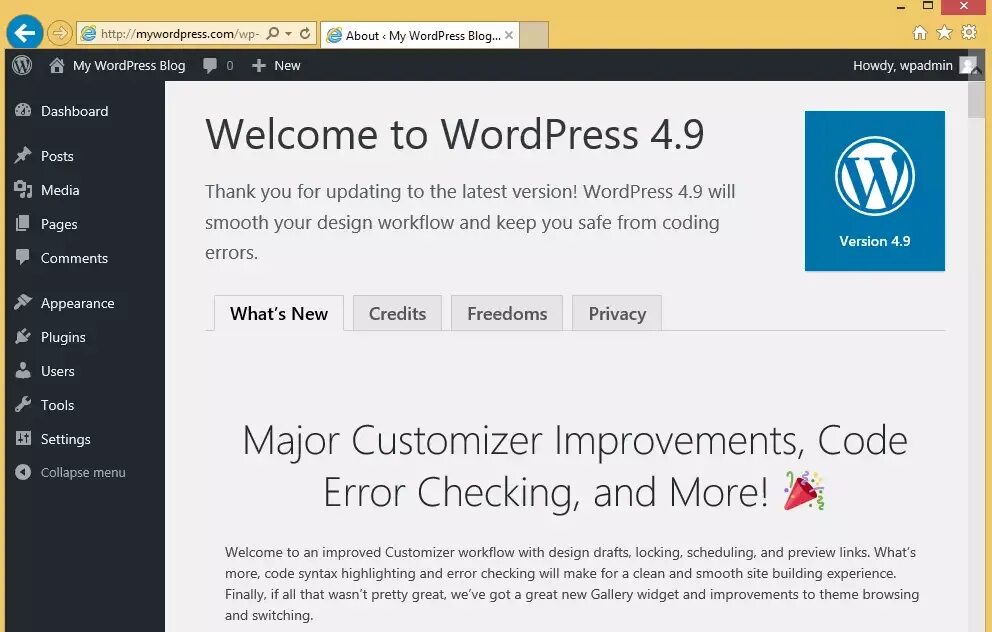The height and width of the screenshot is (632, 992).
Task: Click the browser back arrow button
Action: [x=25, y=33]
